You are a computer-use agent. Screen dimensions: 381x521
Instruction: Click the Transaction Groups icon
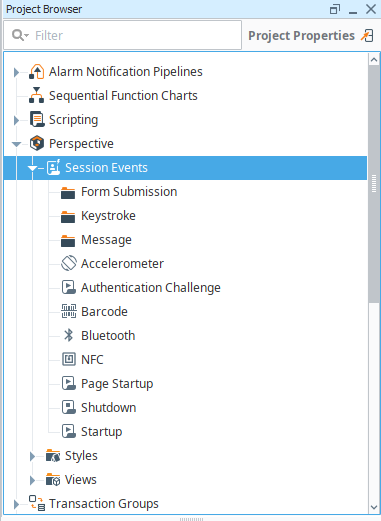click(37, 503)
